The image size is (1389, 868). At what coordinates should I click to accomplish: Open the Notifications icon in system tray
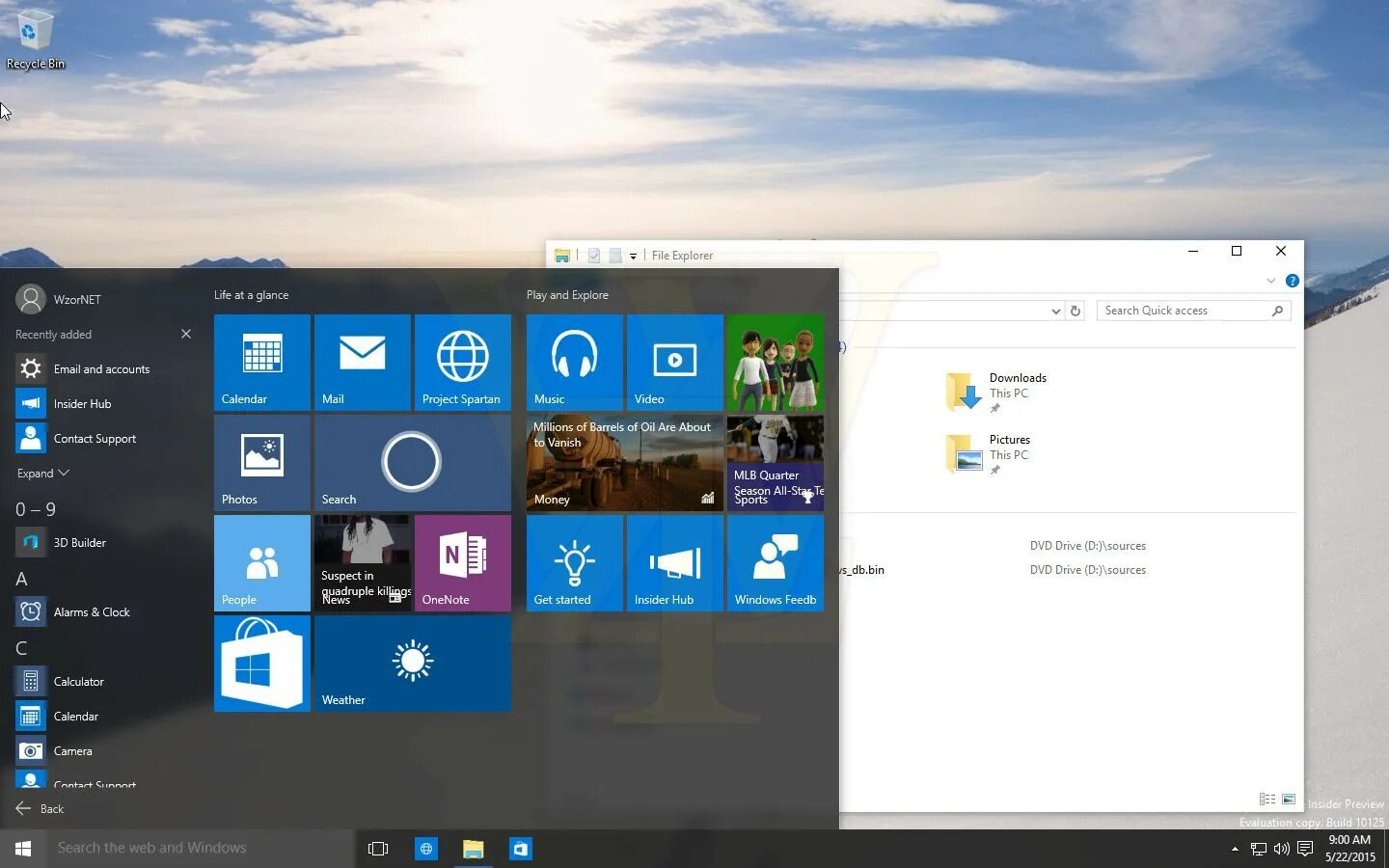coord(1304,849)
